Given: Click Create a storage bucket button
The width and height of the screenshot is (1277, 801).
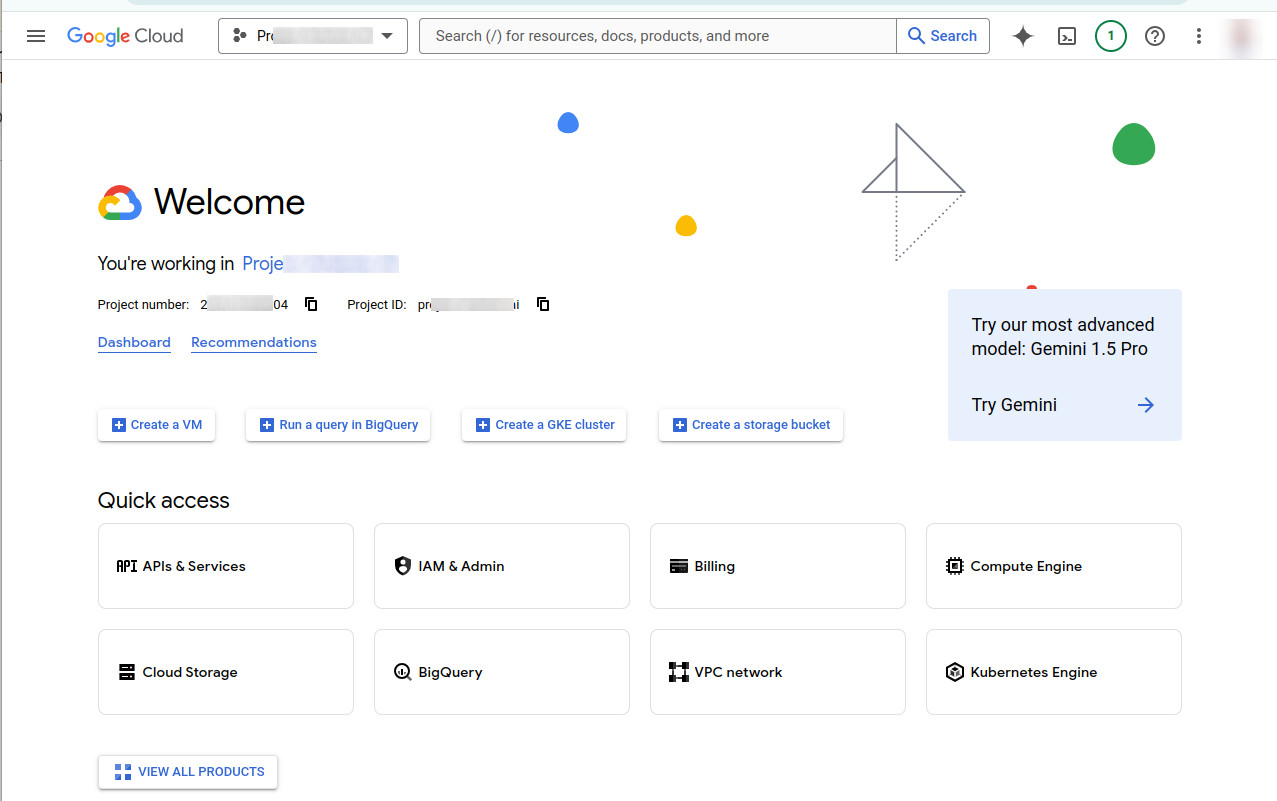Looking at the screenshot, I should [751, 425].
